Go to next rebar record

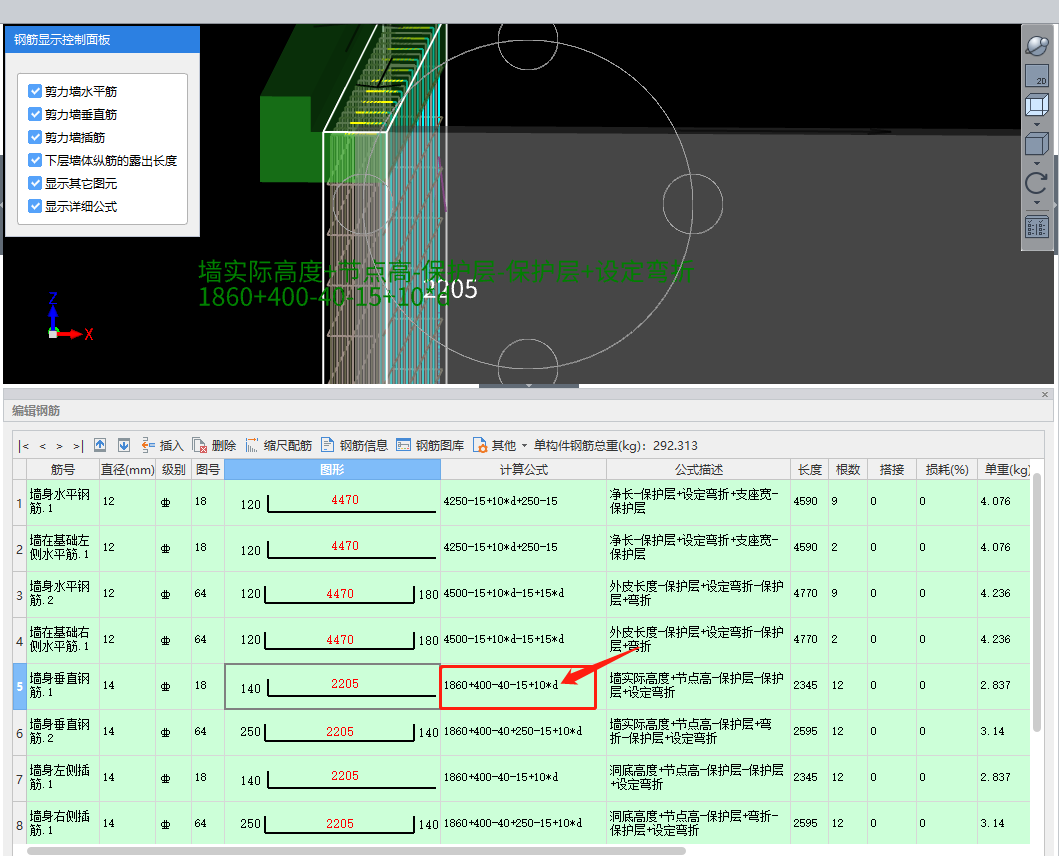(x=59, y=446)
